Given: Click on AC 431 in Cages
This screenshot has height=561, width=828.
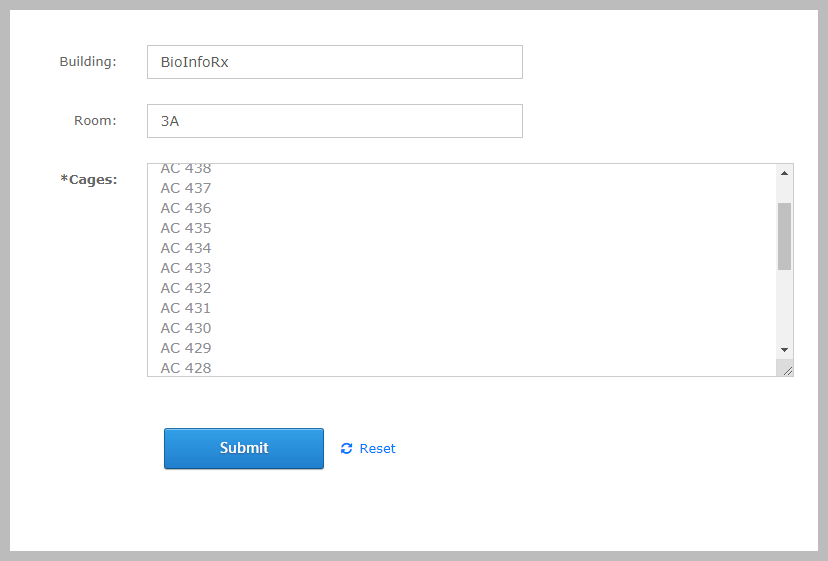Looking at the screenshot, I should (186, 308).
